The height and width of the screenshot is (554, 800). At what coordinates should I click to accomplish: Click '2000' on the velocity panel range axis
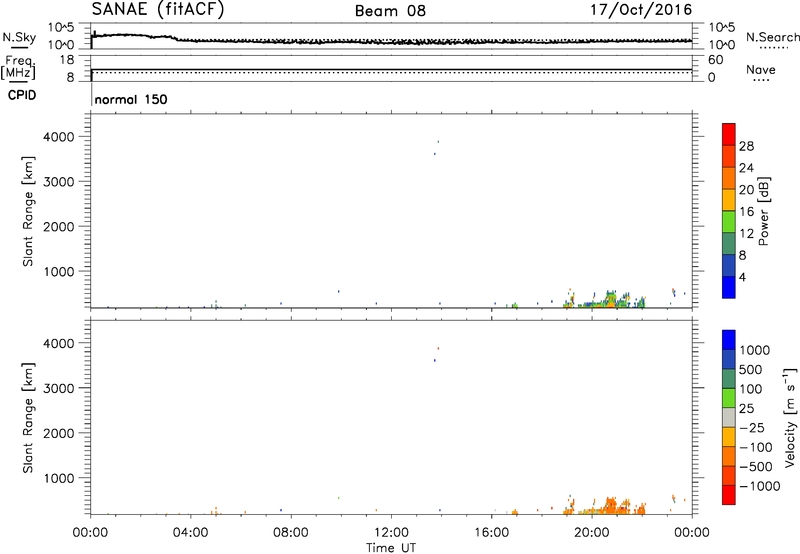59,433
